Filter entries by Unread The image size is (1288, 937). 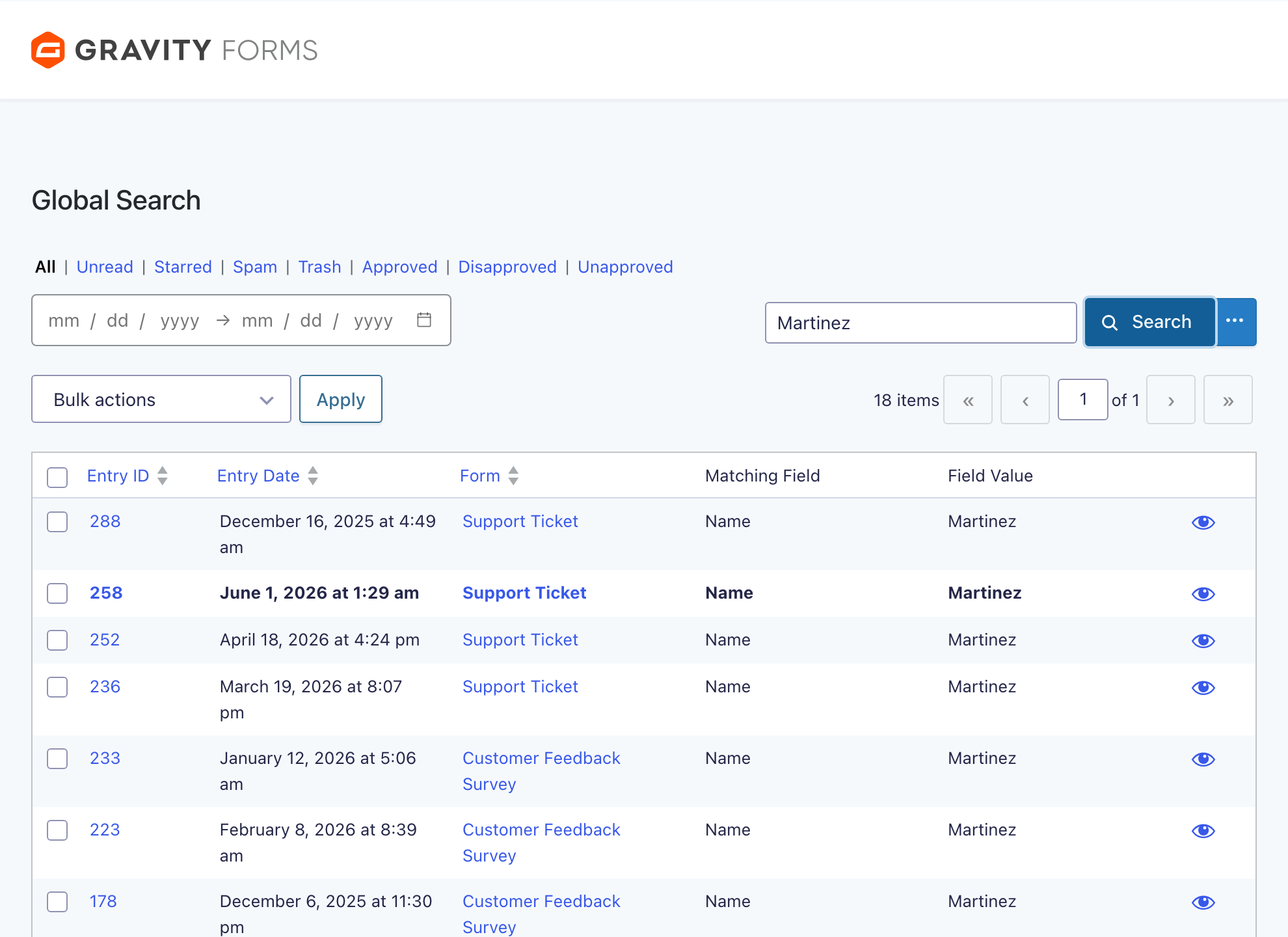point(105,267)
